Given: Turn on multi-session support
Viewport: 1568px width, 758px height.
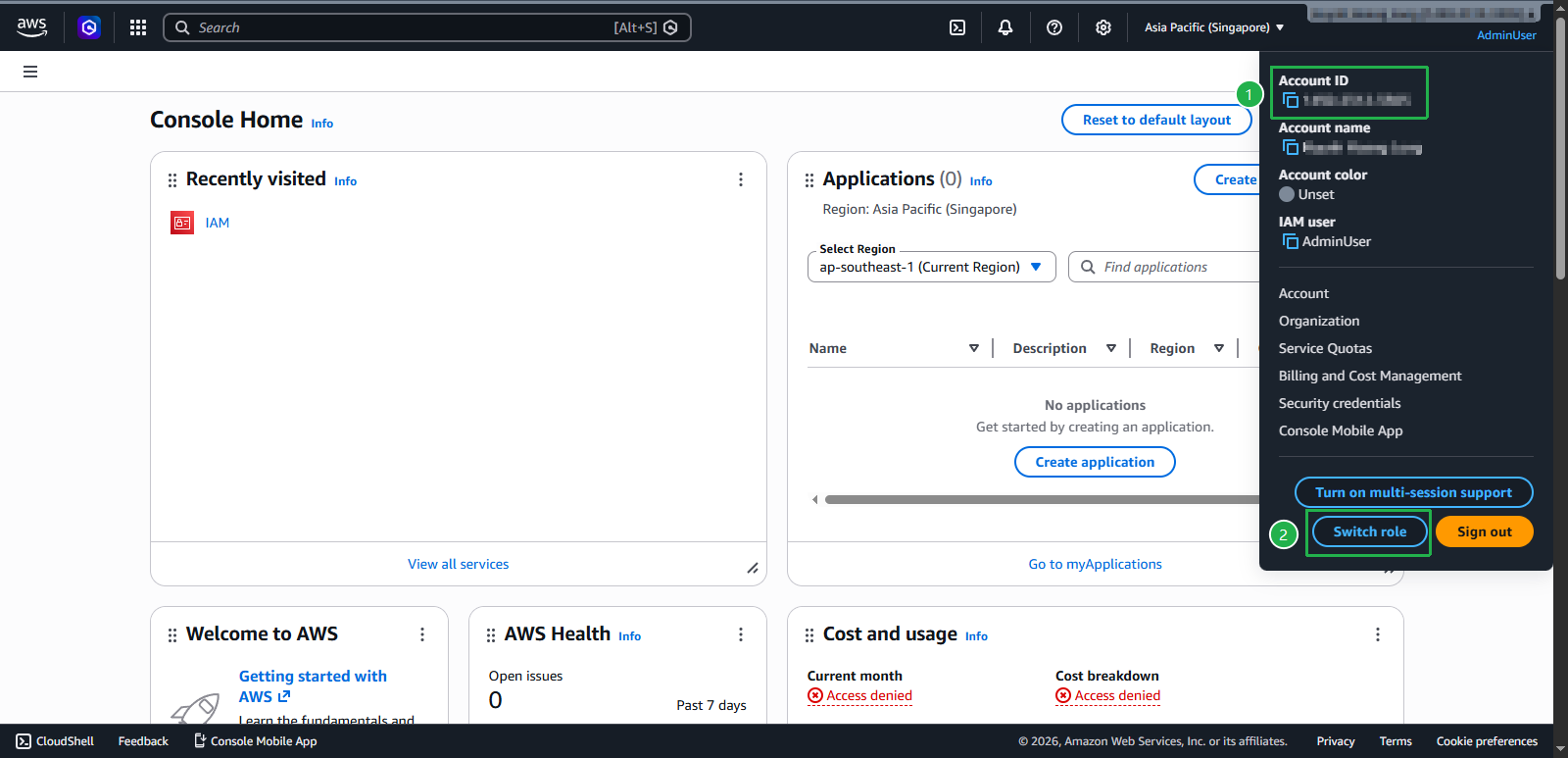Looking at the screenshot, I should [x=1413, y=492].
